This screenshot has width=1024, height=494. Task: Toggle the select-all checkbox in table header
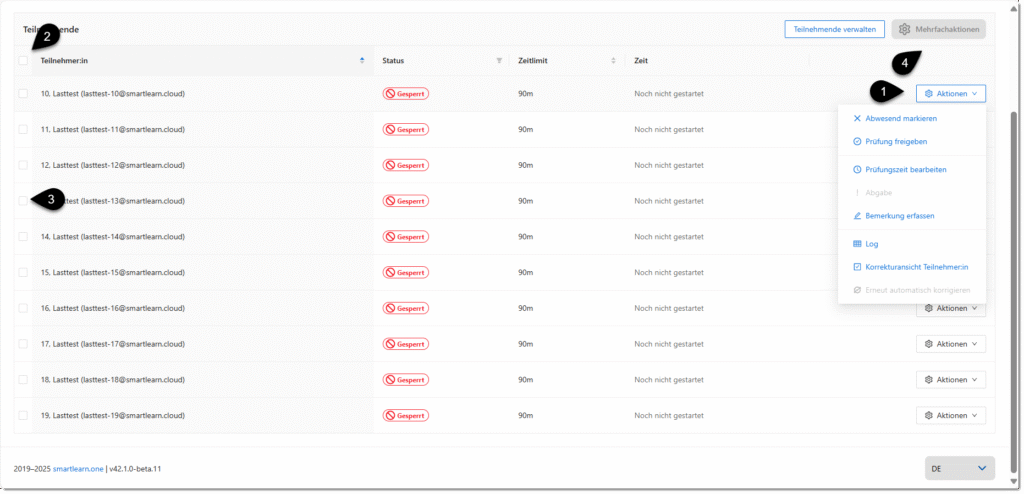pos(23,61)
